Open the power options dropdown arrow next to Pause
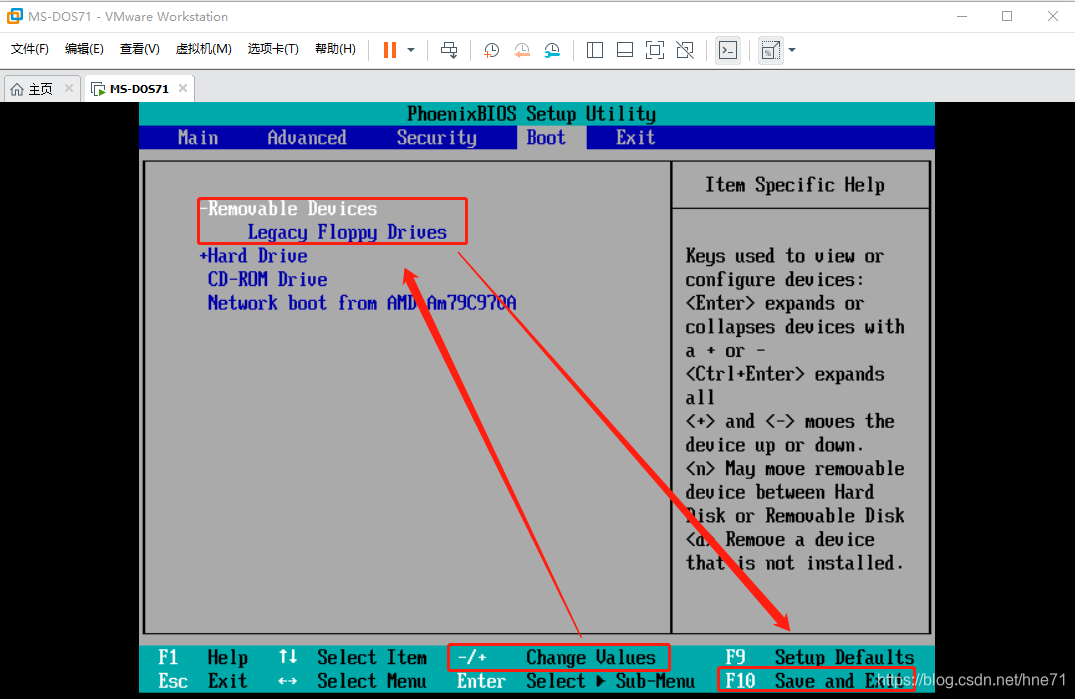1075x699 pixels. click(x=411, y=50)
